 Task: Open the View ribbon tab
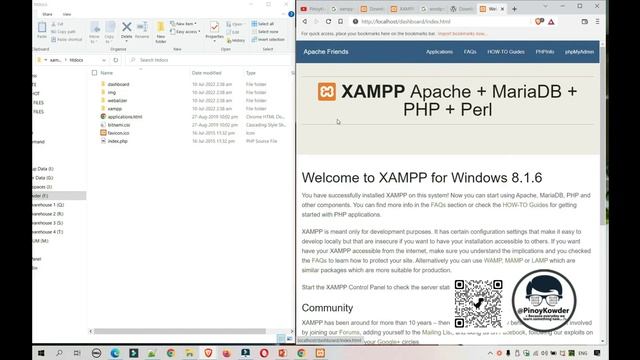[67, 14]
